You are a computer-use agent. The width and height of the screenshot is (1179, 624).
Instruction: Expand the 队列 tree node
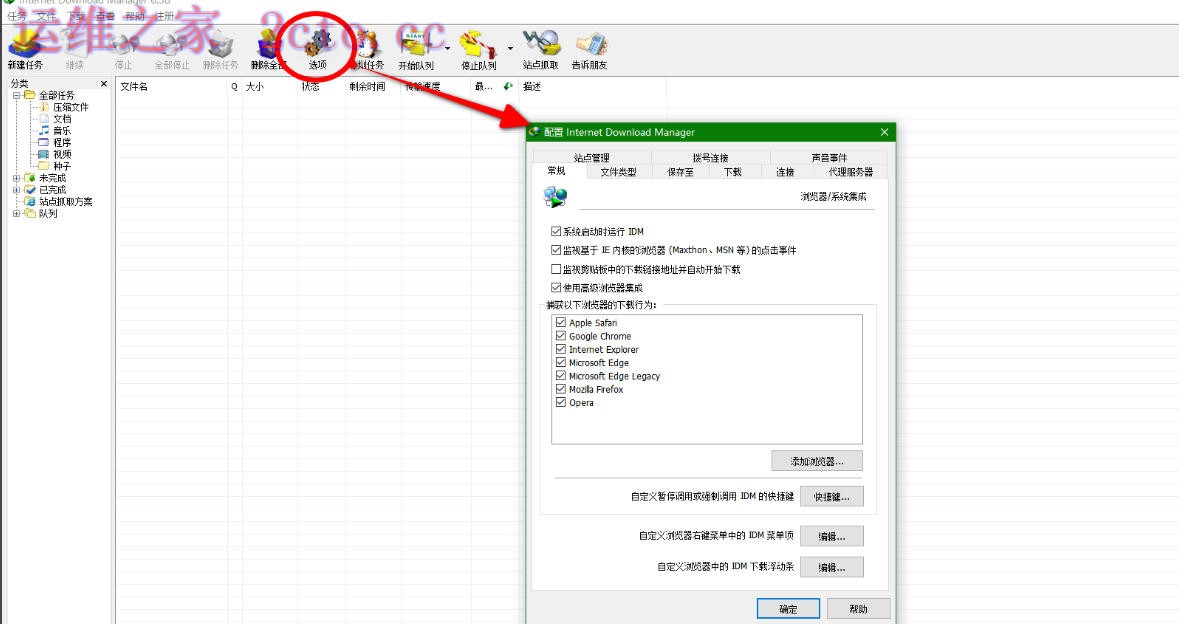click(x=17, y=214)
